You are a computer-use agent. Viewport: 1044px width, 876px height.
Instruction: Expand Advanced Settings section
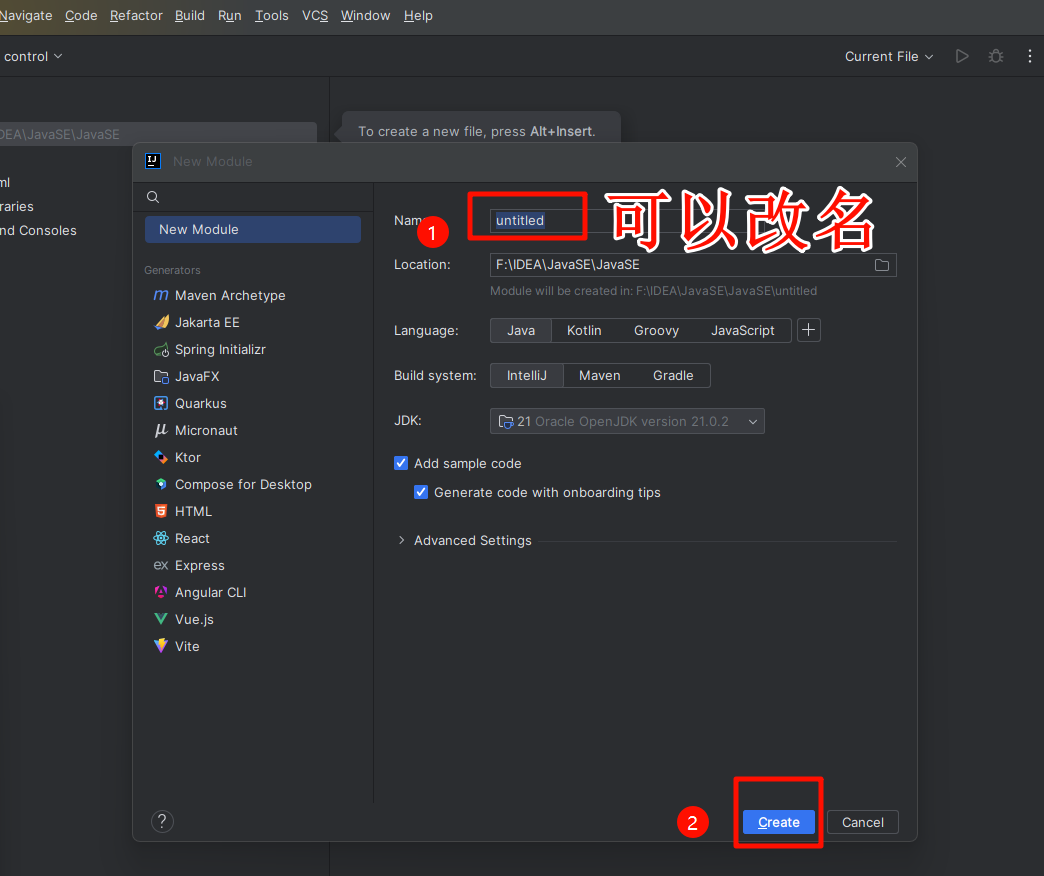point(401,541)
